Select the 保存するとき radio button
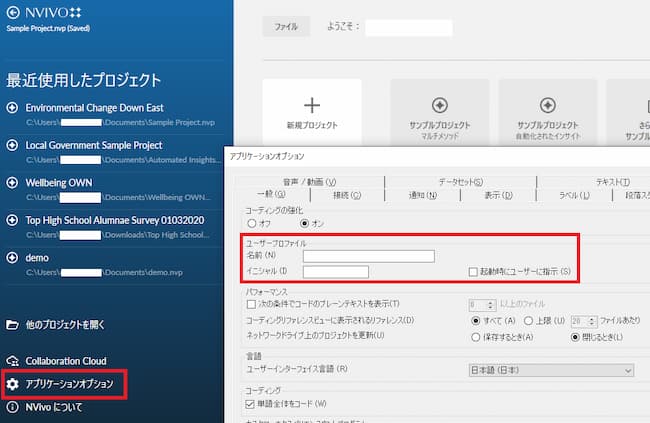 tap(476, 337)
